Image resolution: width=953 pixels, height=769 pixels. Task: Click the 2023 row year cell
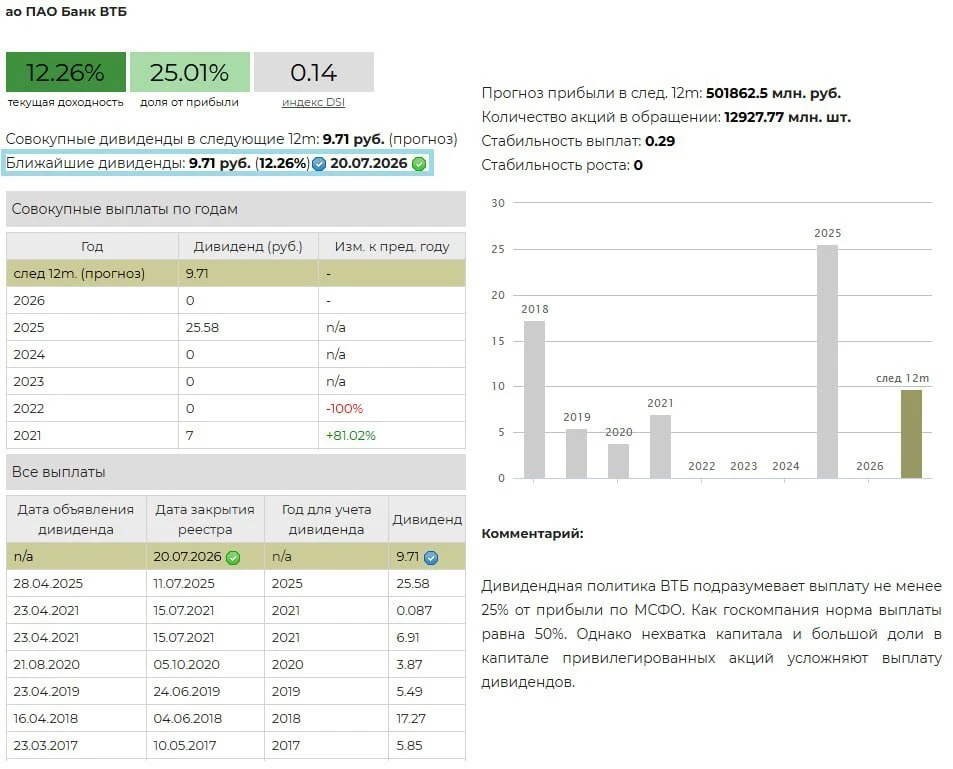click(x=92, y=381)
